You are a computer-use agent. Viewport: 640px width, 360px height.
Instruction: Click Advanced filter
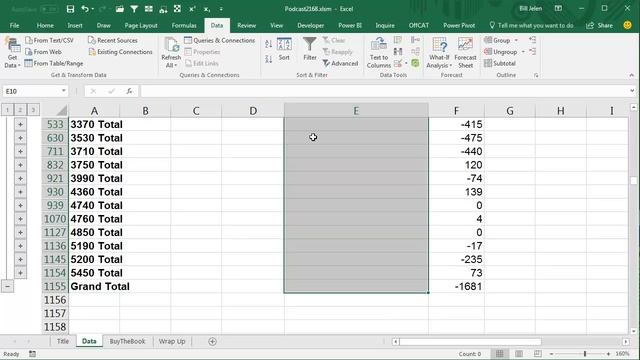point(340,63)
